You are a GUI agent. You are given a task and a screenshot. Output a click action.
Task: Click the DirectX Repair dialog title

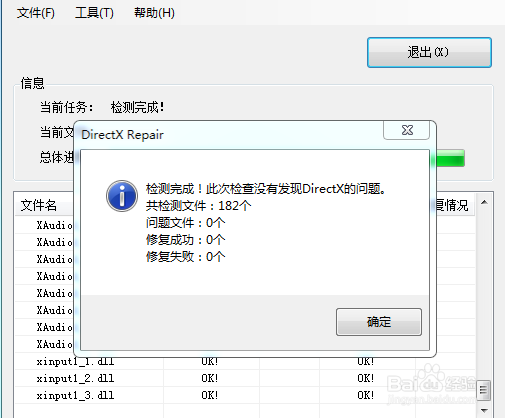tap(122, 135)
